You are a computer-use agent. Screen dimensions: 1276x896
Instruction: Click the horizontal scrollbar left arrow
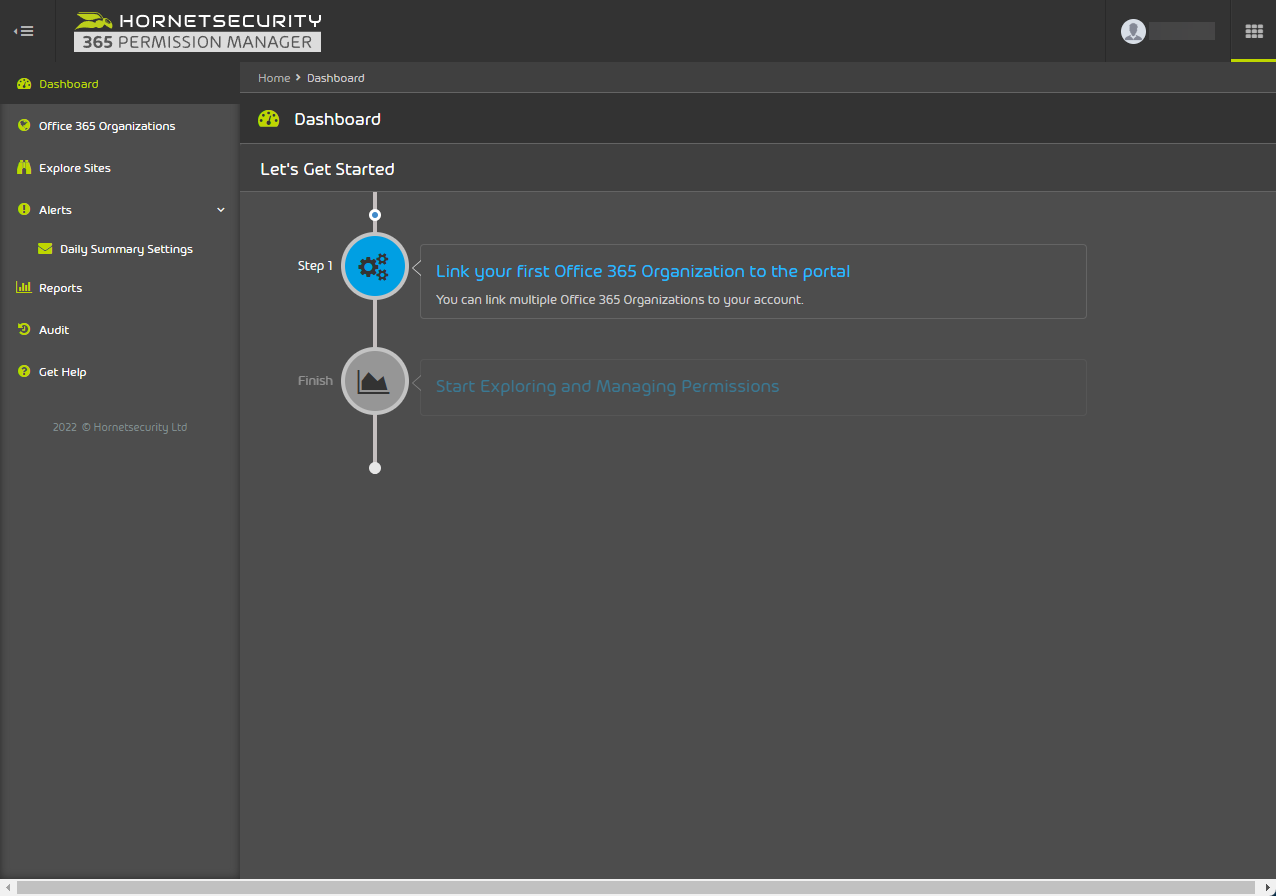tap(8, 888)
